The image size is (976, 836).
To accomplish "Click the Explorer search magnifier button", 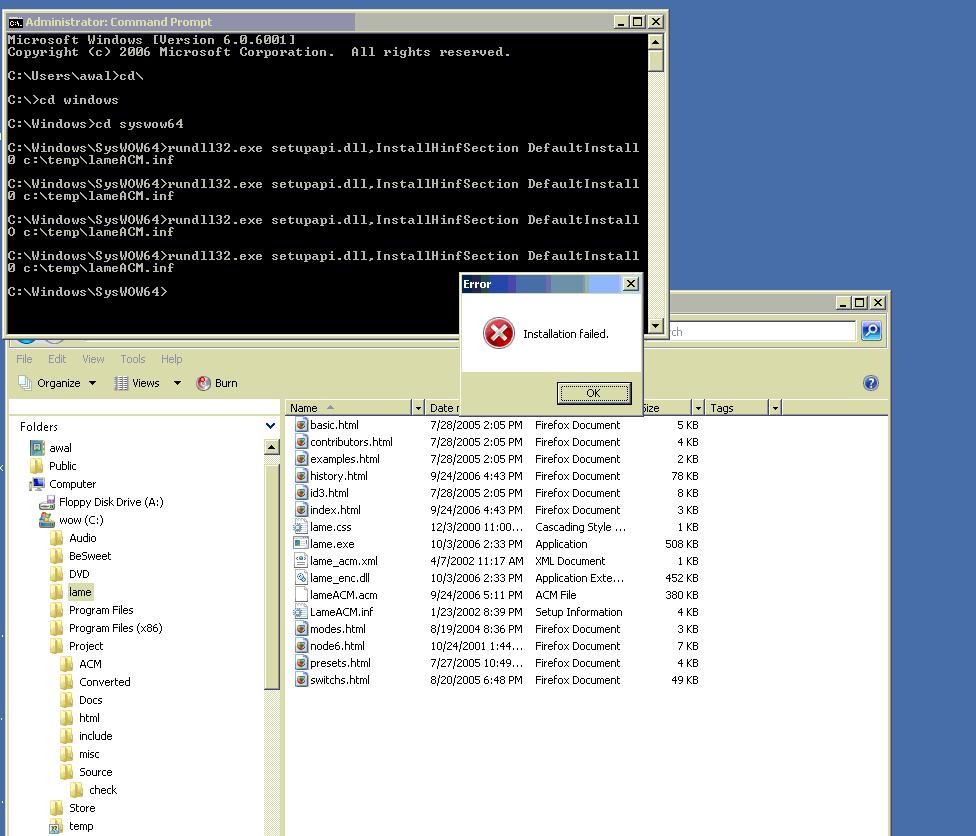I will point(871,331).
